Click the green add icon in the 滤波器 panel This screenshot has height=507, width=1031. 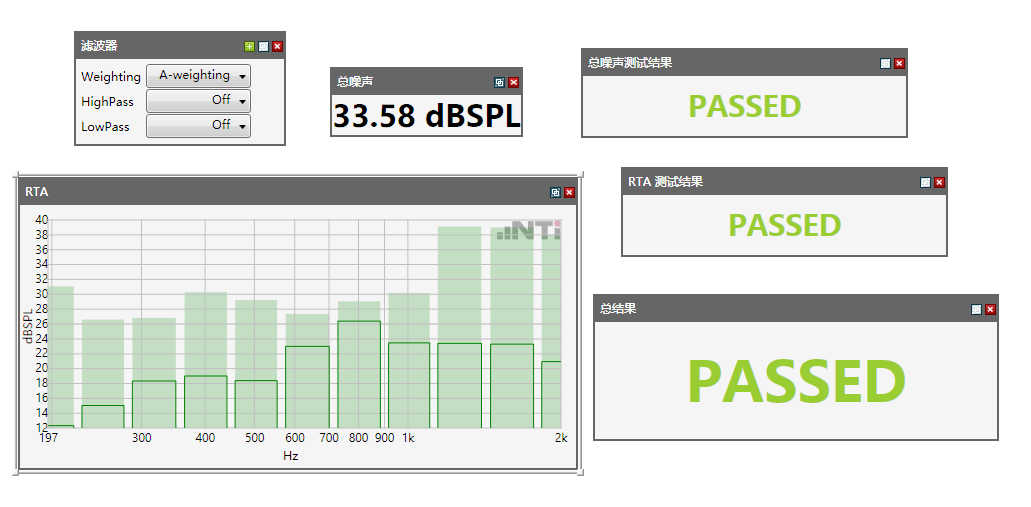tap(250, 46)
